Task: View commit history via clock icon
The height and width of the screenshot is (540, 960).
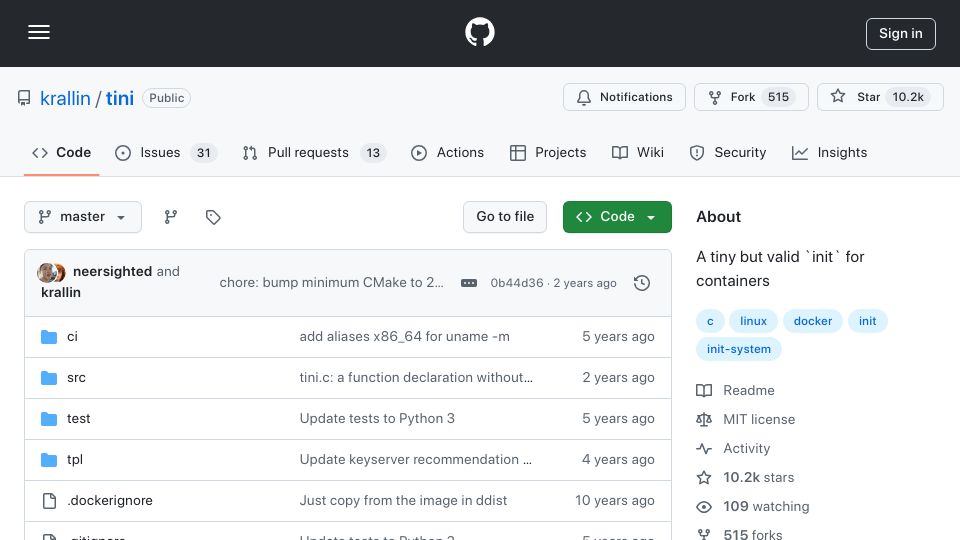Action: coord(642,283)
